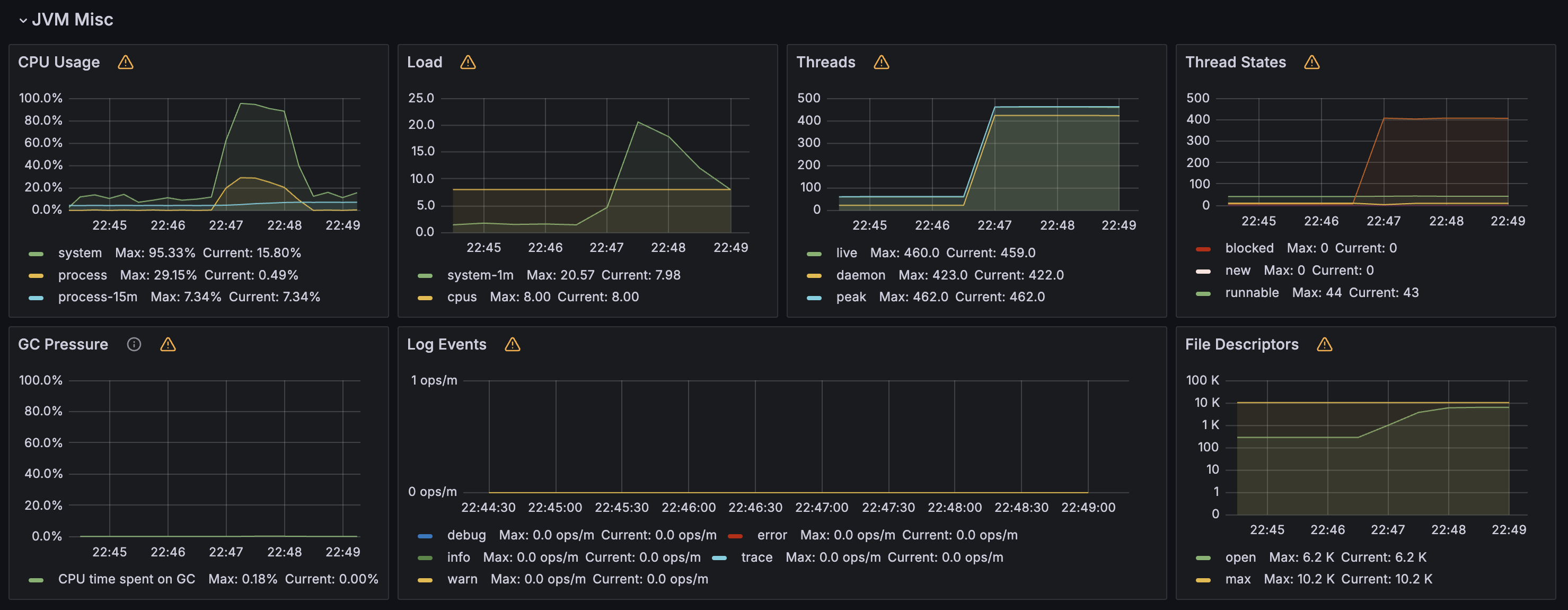The image size is (1568, 610).
Task: Toggle the daemon series in Threads legend
Action: (x=860, y=275)
